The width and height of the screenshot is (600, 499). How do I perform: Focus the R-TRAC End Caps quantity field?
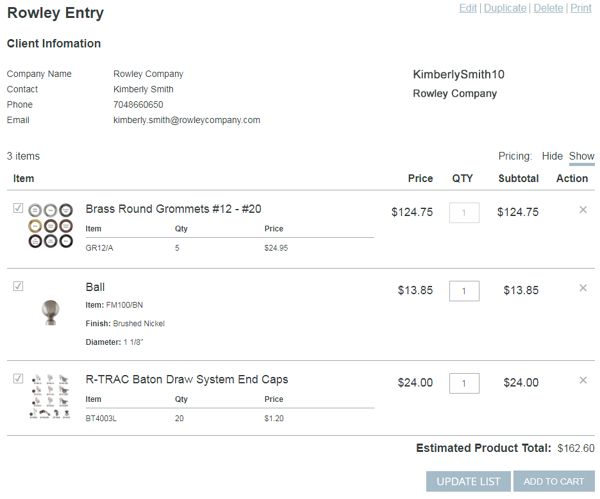coord(464,383)
